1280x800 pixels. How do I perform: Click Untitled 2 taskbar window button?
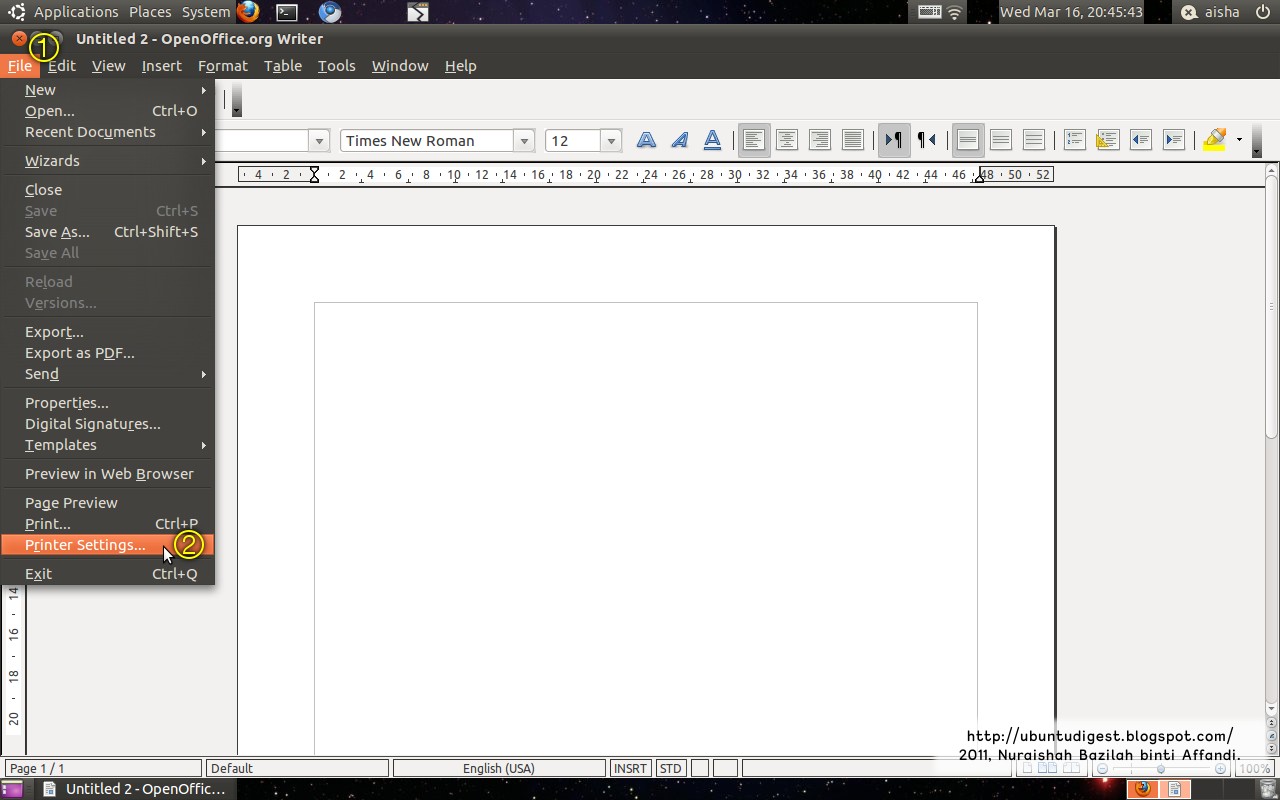135,789
